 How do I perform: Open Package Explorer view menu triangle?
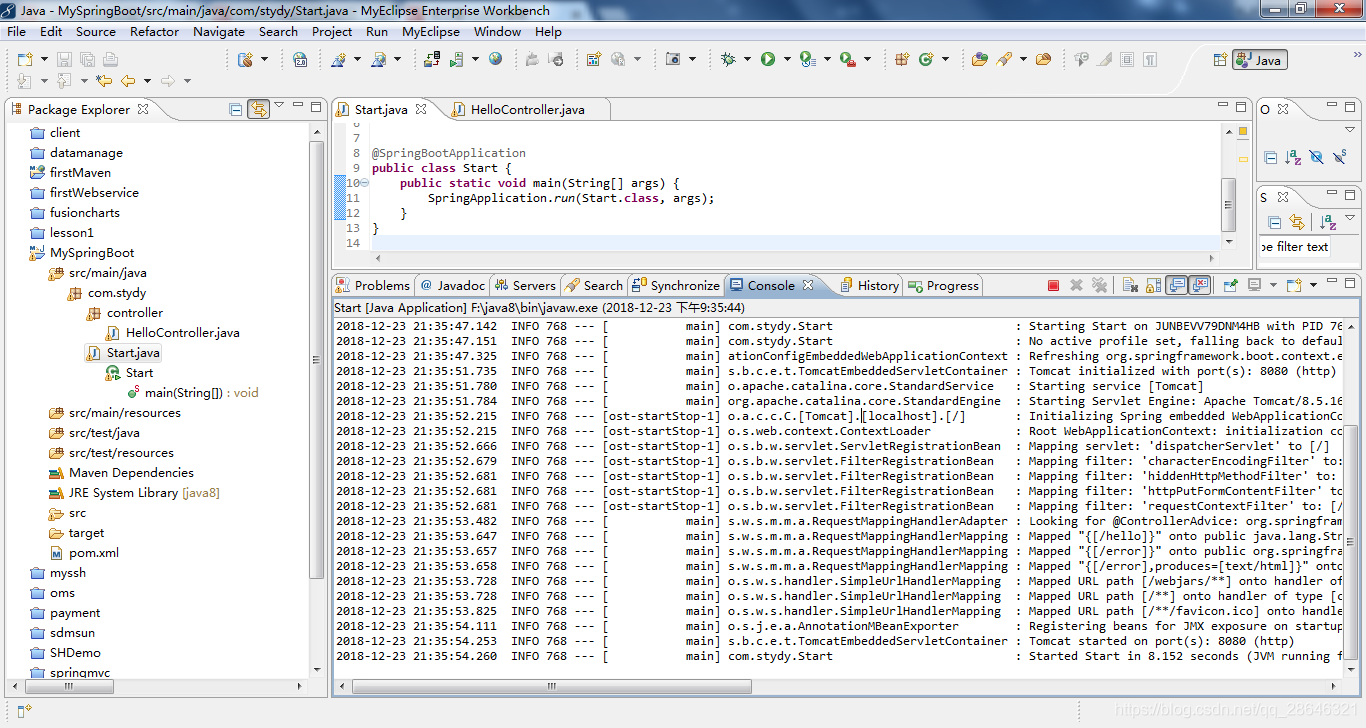pos(280,105)
